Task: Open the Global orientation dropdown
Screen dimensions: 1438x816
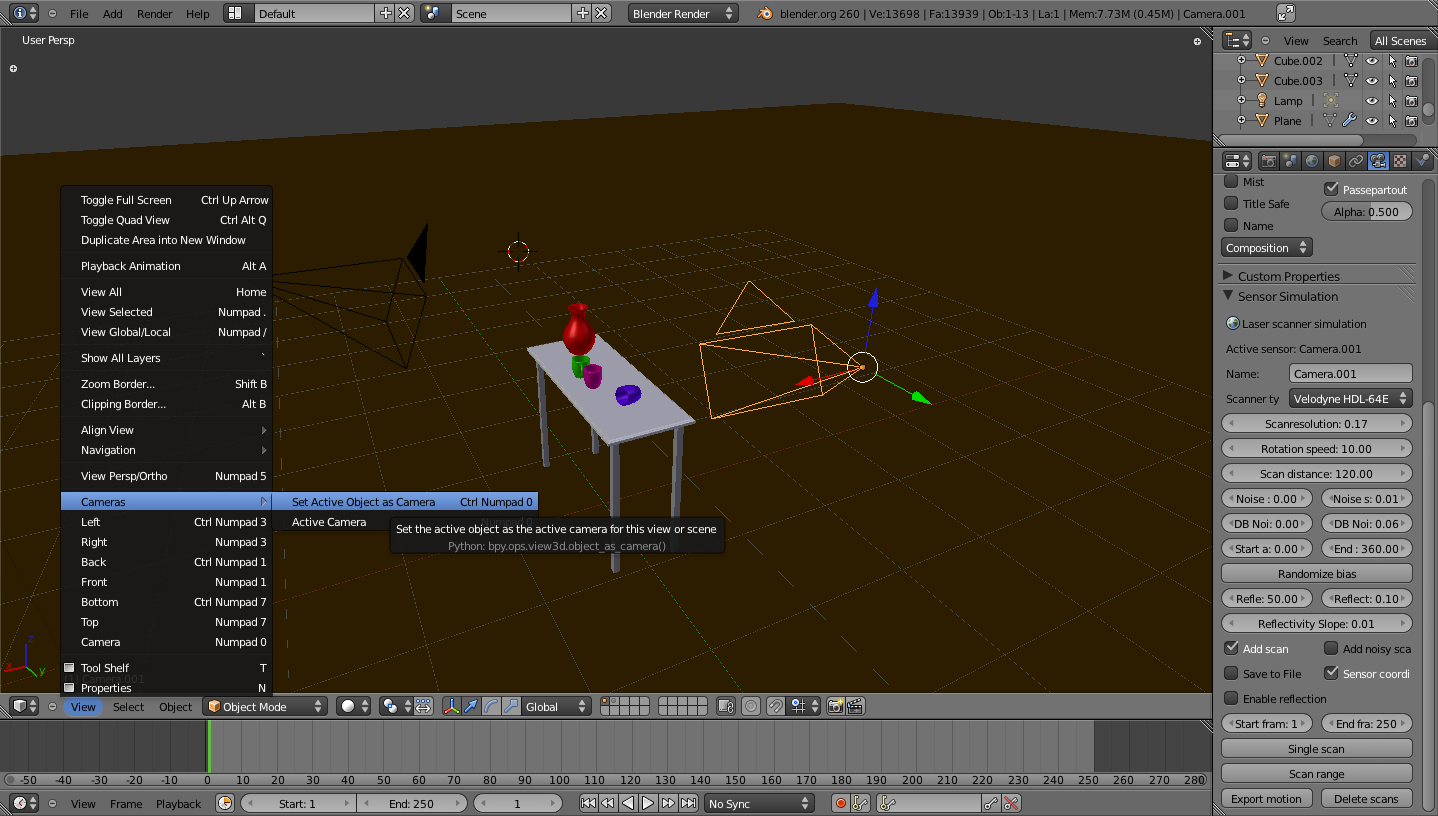Action: coord(557,706)
